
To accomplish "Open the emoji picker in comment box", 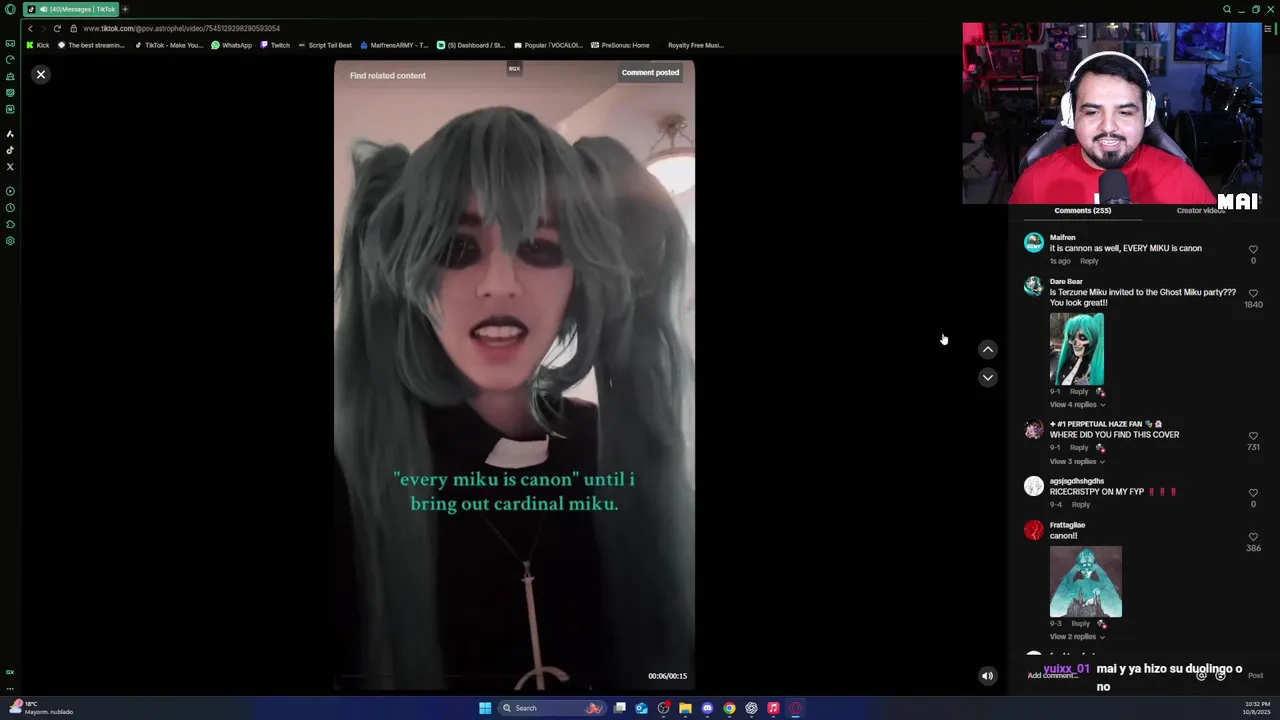I will coord(1220,675).
